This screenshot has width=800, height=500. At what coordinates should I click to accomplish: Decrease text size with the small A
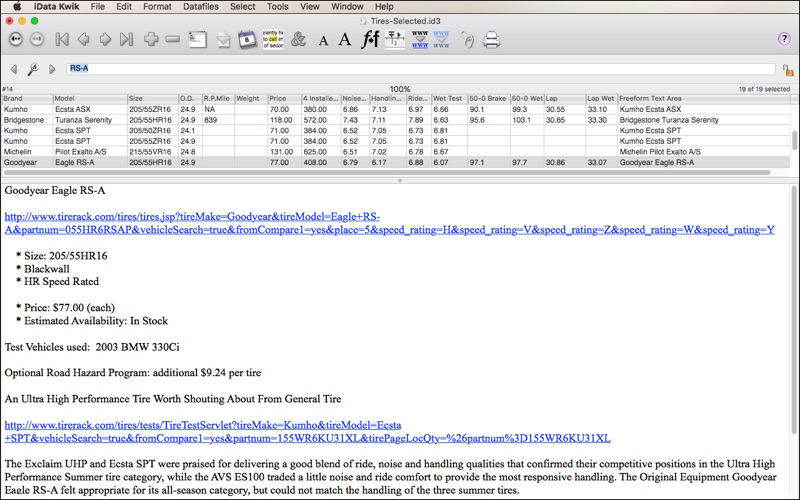(x=323, y=41)
